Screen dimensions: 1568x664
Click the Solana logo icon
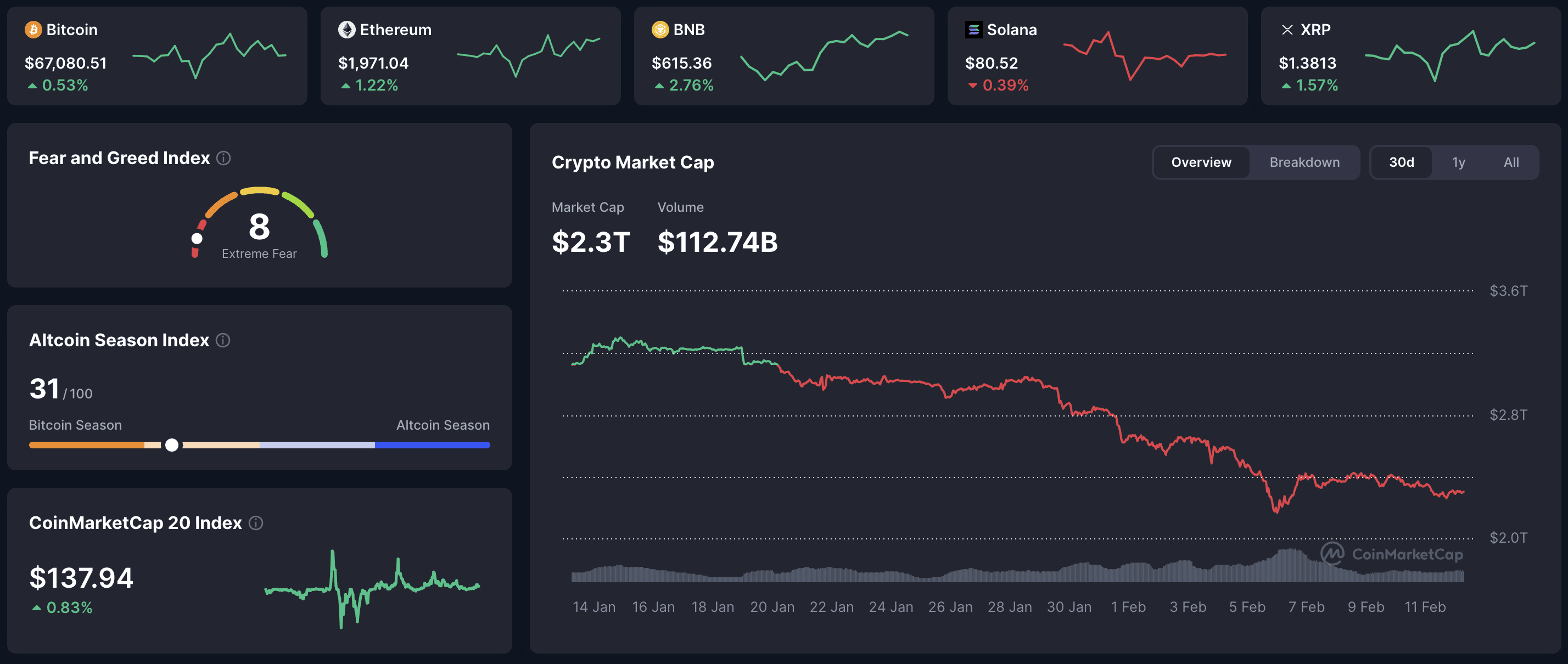[974, 29]
